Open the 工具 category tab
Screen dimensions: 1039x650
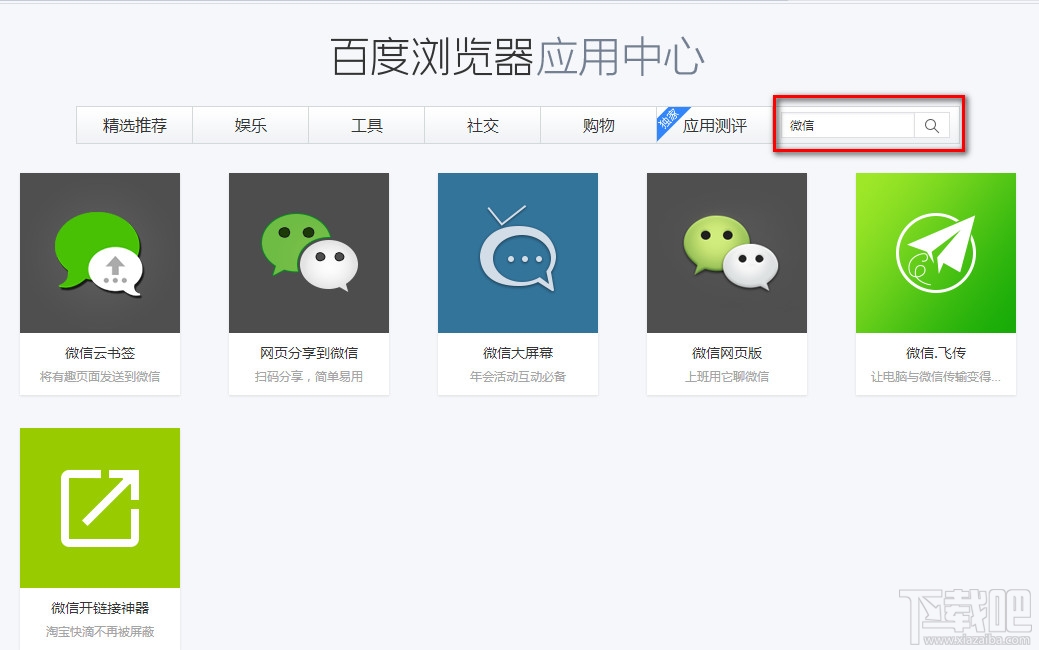click(367, 125)
